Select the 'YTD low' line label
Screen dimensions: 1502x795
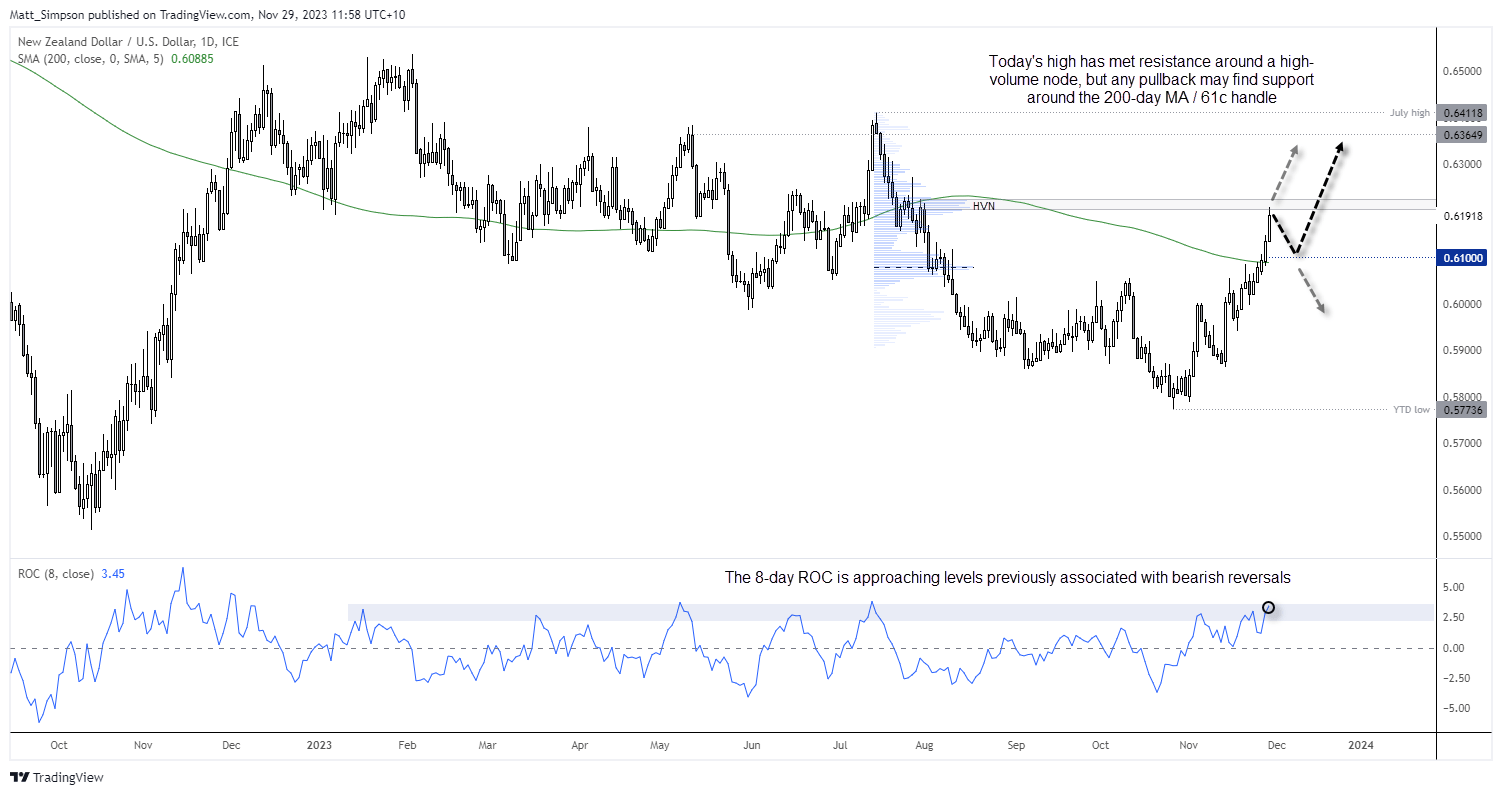[1412, 409]
